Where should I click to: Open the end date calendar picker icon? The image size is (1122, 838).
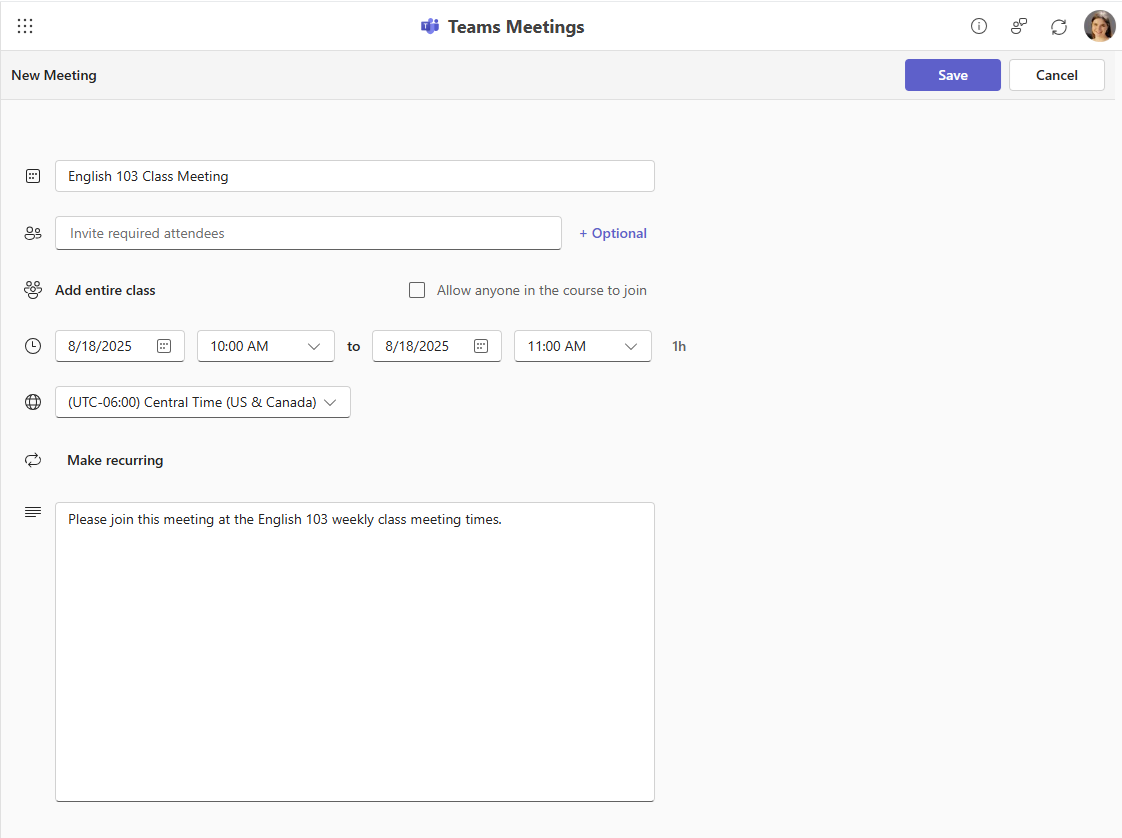[481, 346]
